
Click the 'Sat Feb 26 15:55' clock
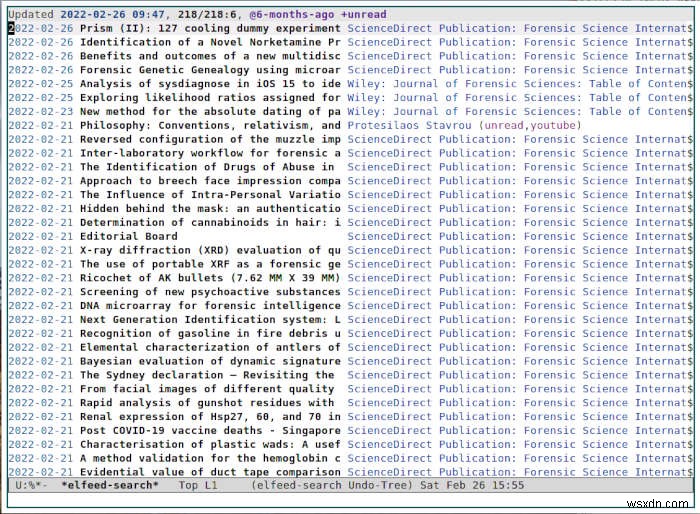[472, 485]
